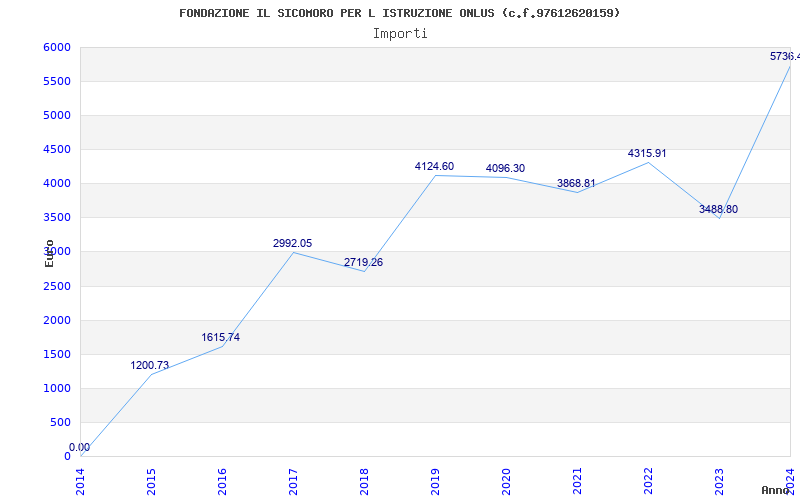Select the 4315.91 data label
This screenshot has width=800, height=500.
coord(647,153)
